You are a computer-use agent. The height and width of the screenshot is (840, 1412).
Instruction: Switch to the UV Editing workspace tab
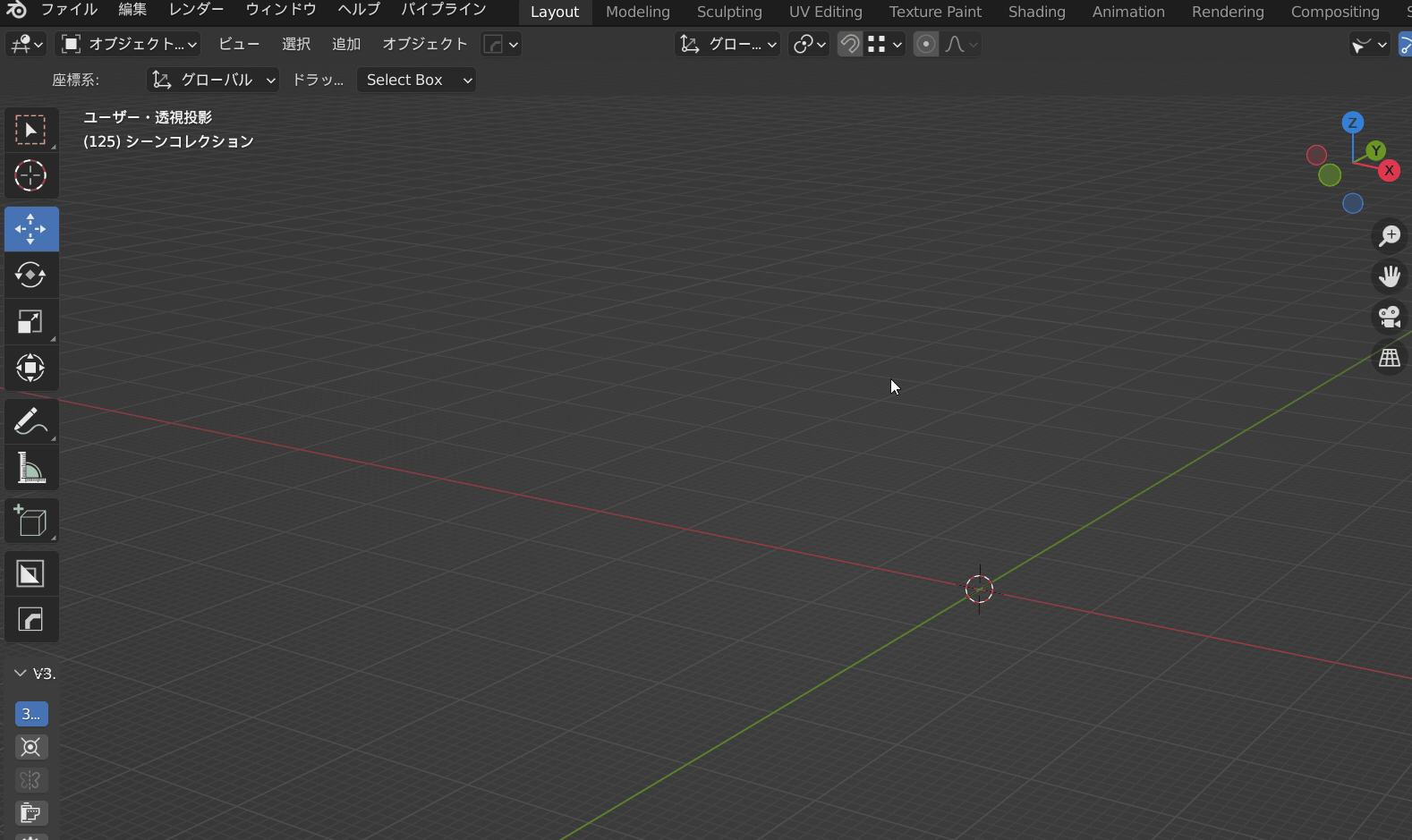826,12
